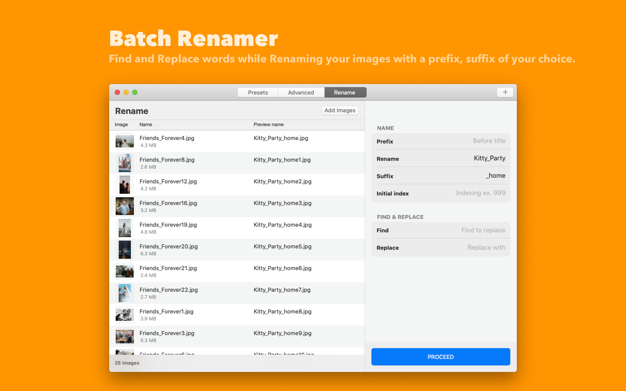626x391 pixels.
Task: Click the Replace with field
Action: coord(441,248)
